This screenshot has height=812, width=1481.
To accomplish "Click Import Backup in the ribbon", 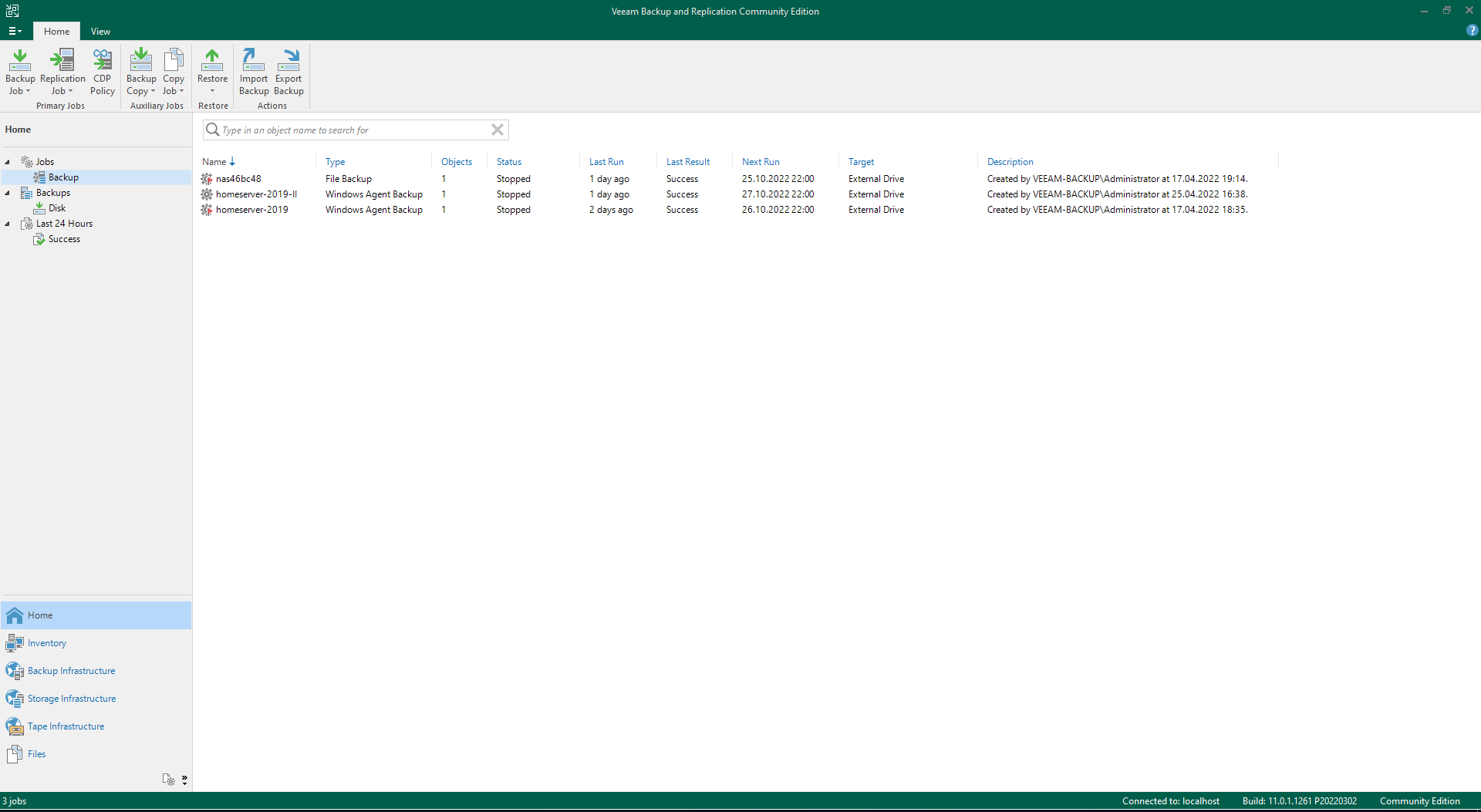I will click(254, 72).
